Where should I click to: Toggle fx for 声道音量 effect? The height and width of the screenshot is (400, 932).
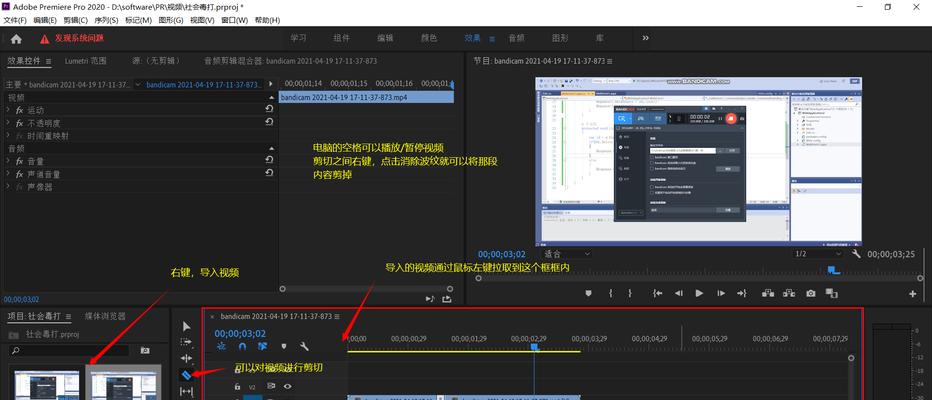[x=19, y=175]
